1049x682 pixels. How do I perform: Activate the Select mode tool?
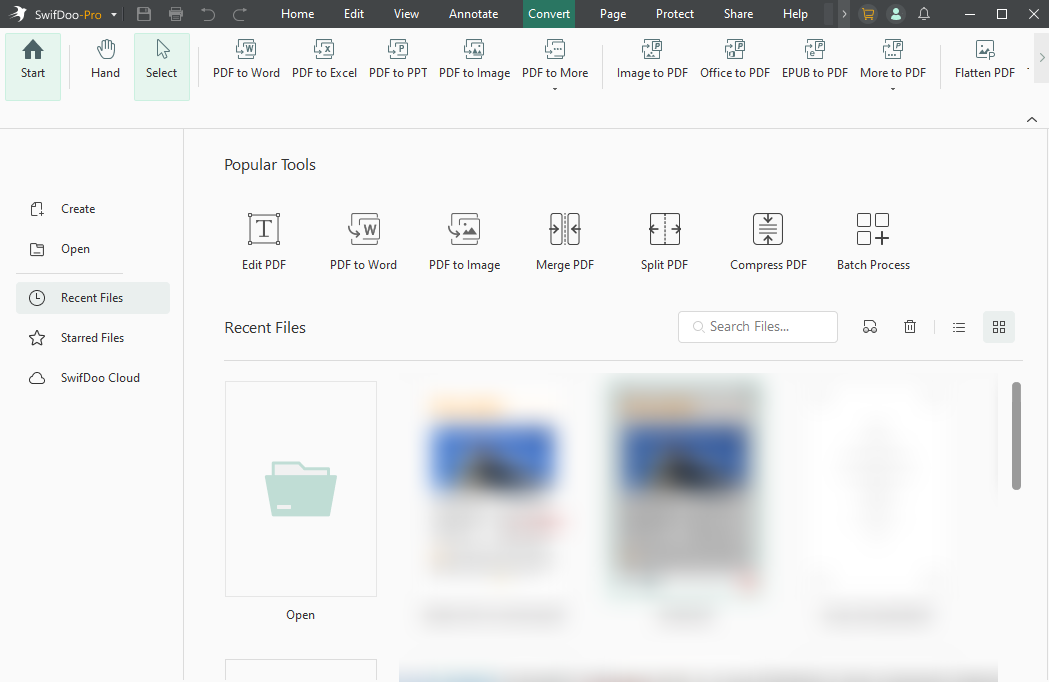point(161,60)
